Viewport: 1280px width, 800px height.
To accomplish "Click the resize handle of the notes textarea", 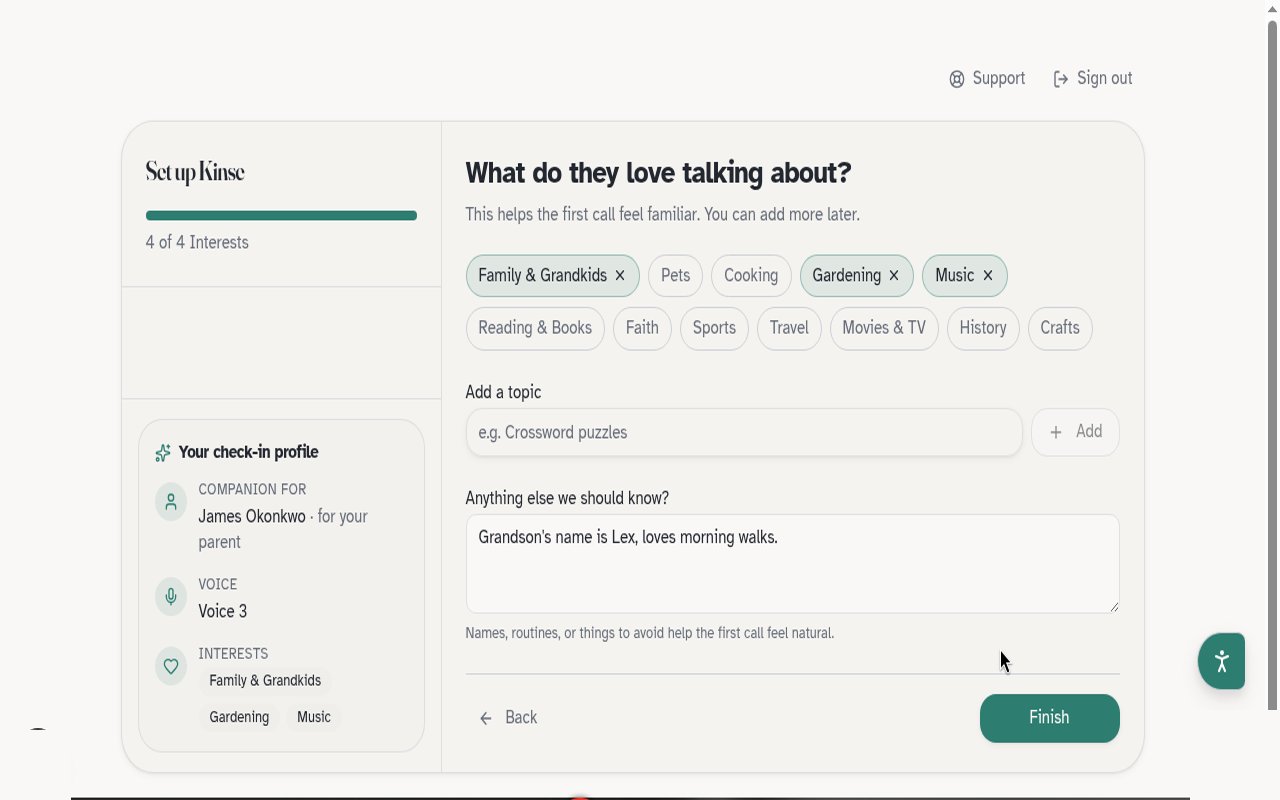I will (x=1114, y=607).
